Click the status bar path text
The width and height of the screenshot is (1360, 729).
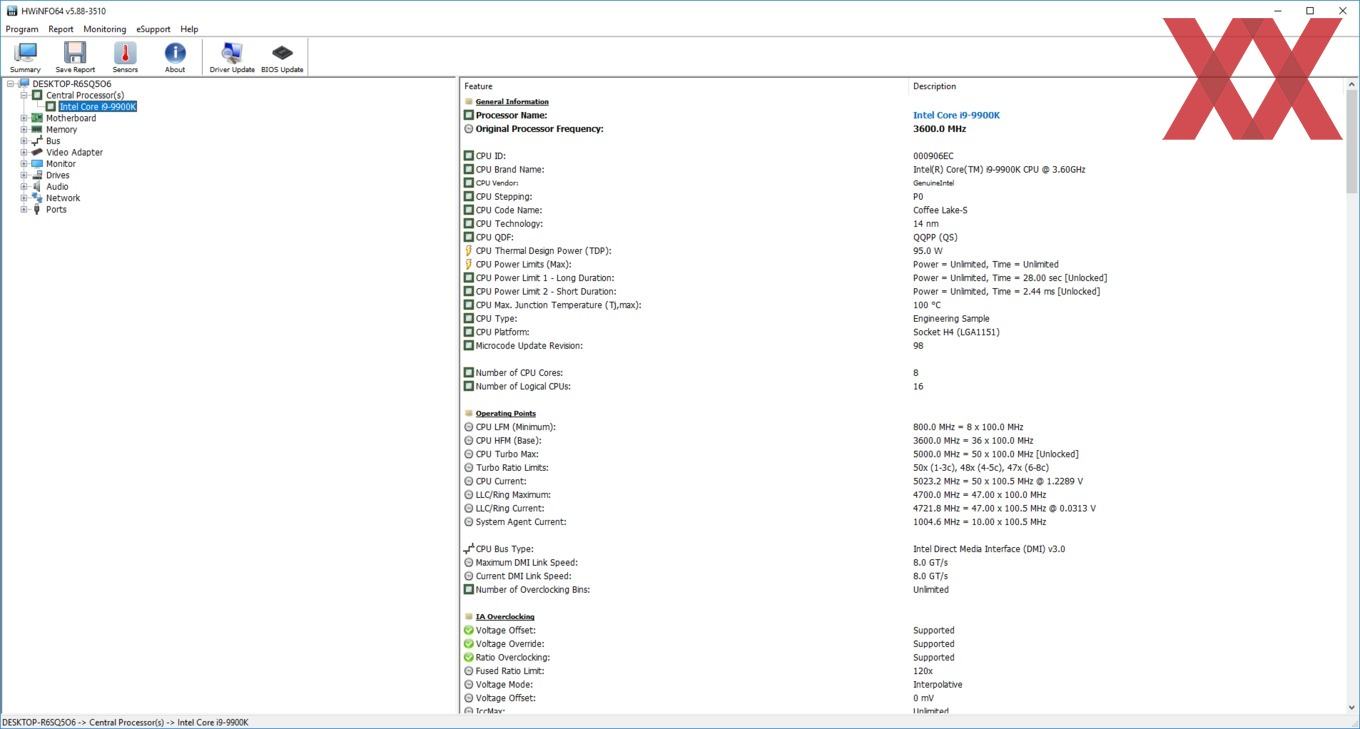(125, 722)
